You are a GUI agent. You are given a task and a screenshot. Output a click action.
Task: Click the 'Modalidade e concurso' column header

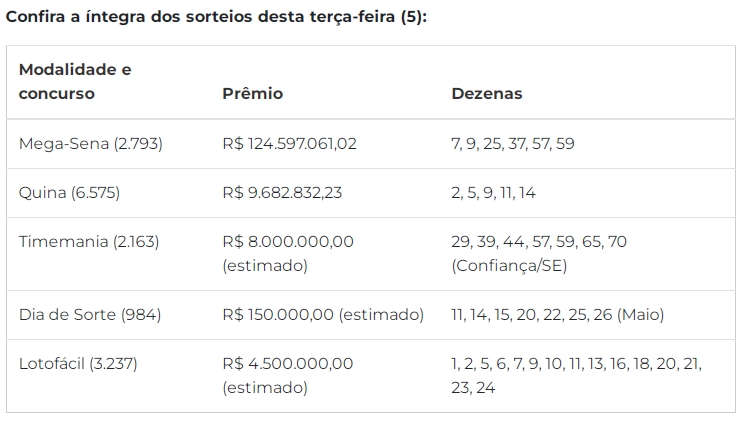[x=75, y=81]
